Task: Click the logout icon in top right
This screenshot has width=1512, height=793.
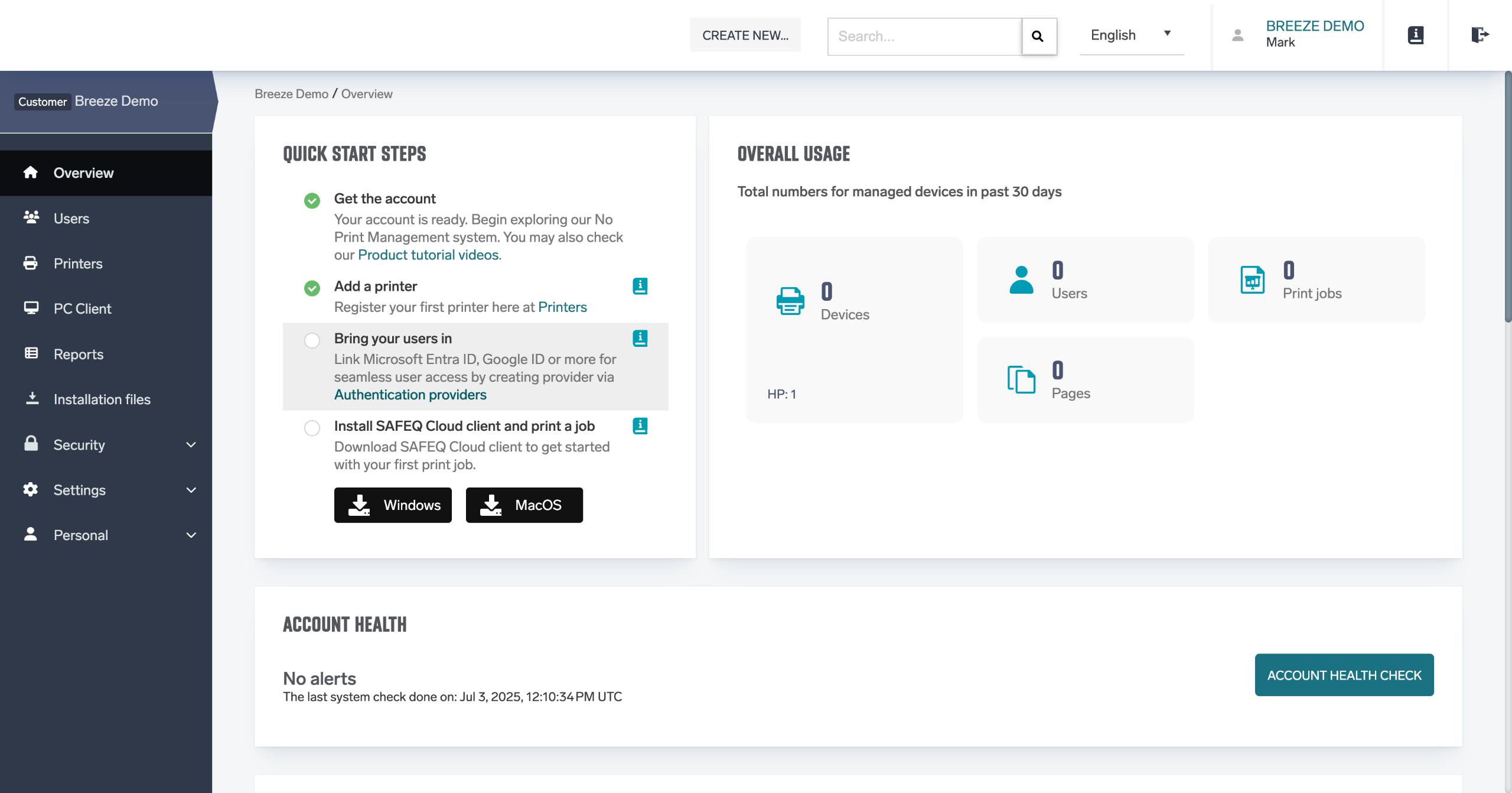Action: pos(1480,35)
